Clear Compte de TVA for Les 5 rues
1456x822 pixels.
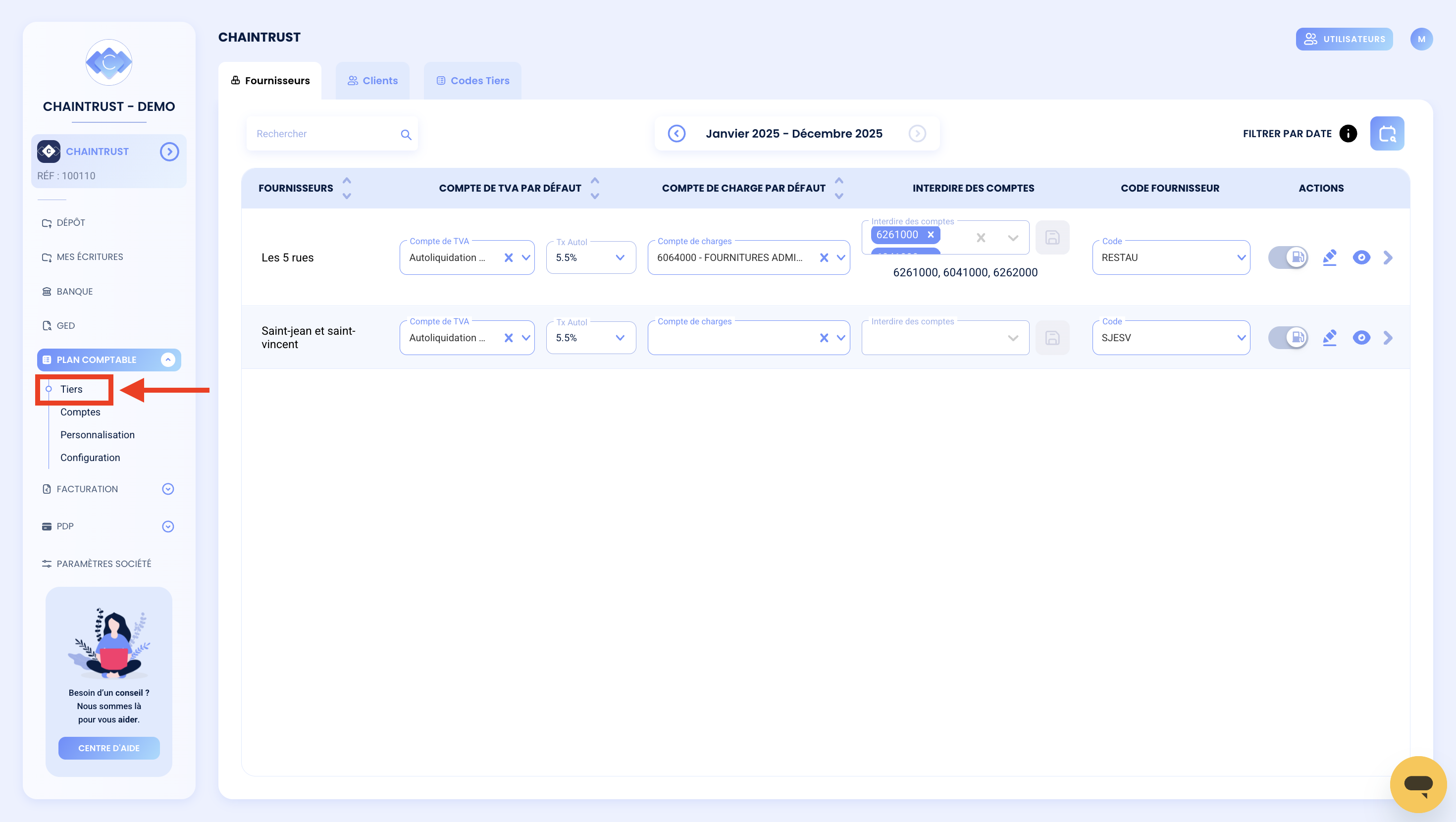(x=509, y=258)
